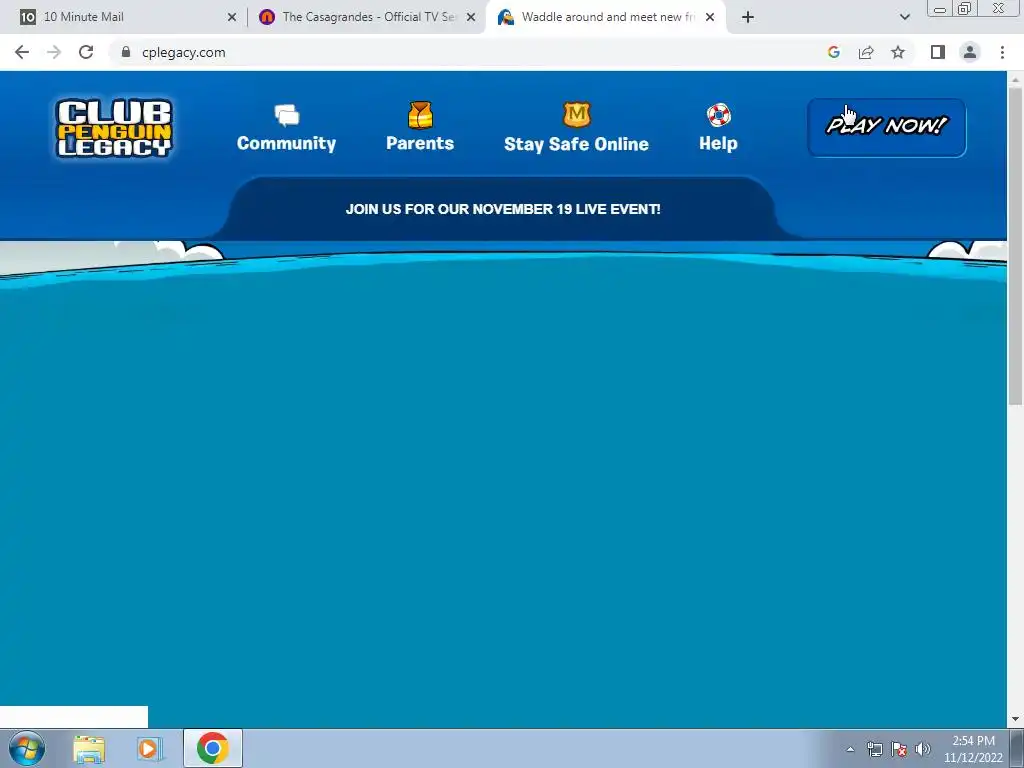Click the Parents life vest icon
The height and width of the screenshot is (768, 1024).
point(420,115)
